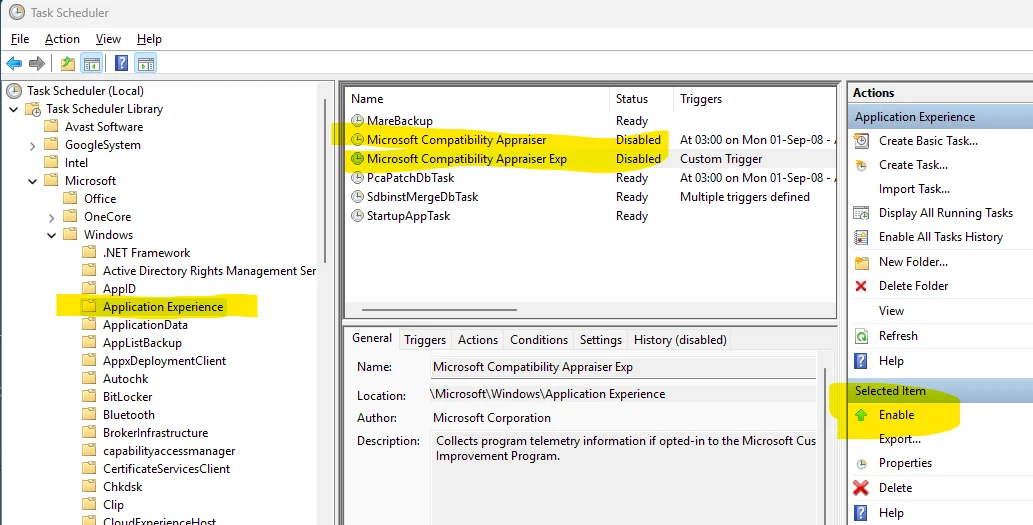This screenshot has width=1033, height=525.
Task: Click the New Folder icon
Action: pyautogui.click(x=861, y=262)
